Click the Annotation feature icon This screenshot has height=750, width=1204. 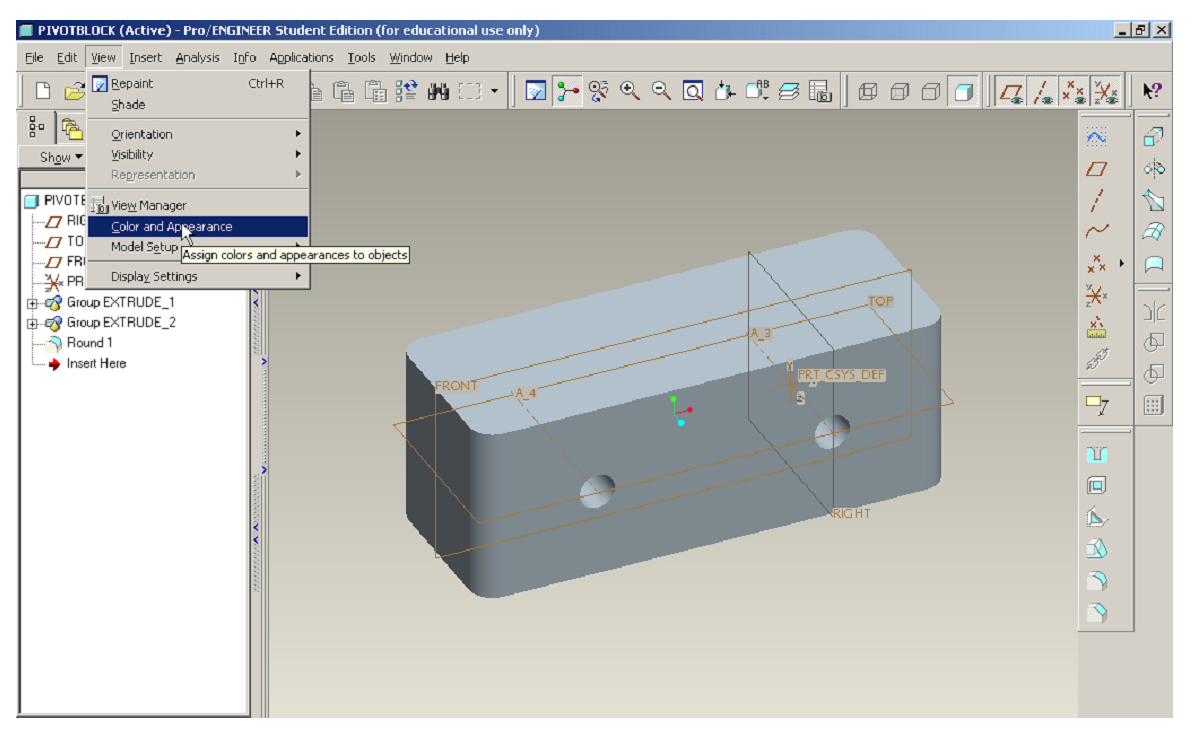[x=1097, y=405]
